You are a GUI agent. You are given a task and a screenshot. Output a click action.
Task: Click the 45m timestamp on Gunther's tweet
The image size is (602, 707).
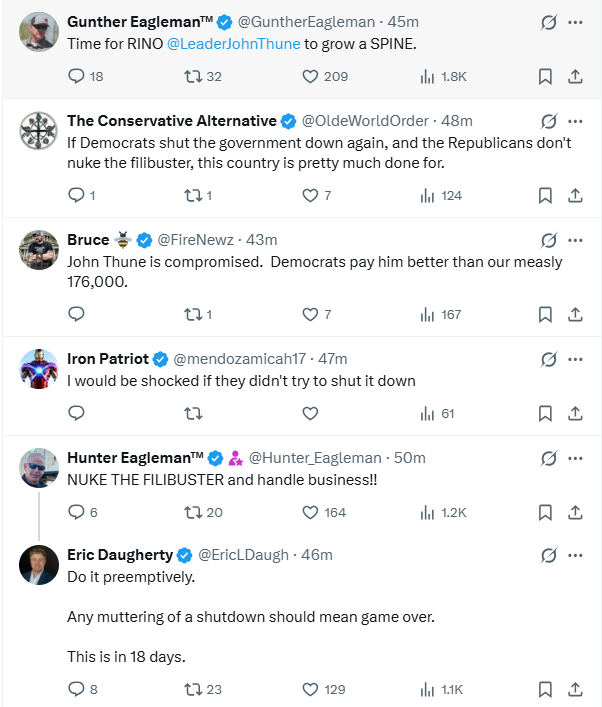click(406, 22)
